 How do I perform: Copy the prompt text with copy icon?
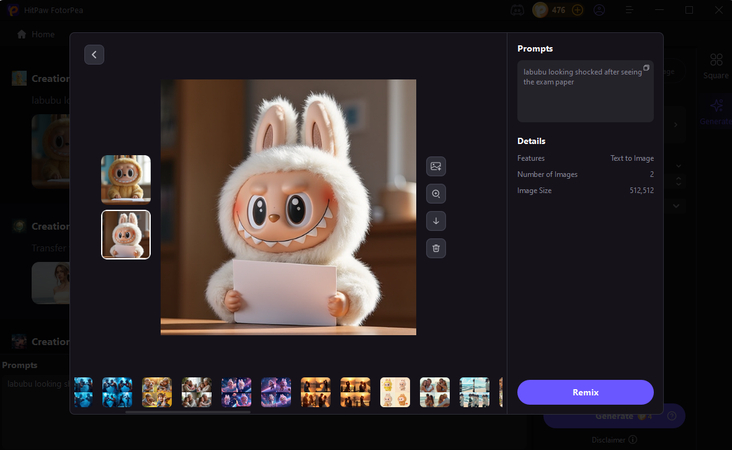[x=646, y=68]
